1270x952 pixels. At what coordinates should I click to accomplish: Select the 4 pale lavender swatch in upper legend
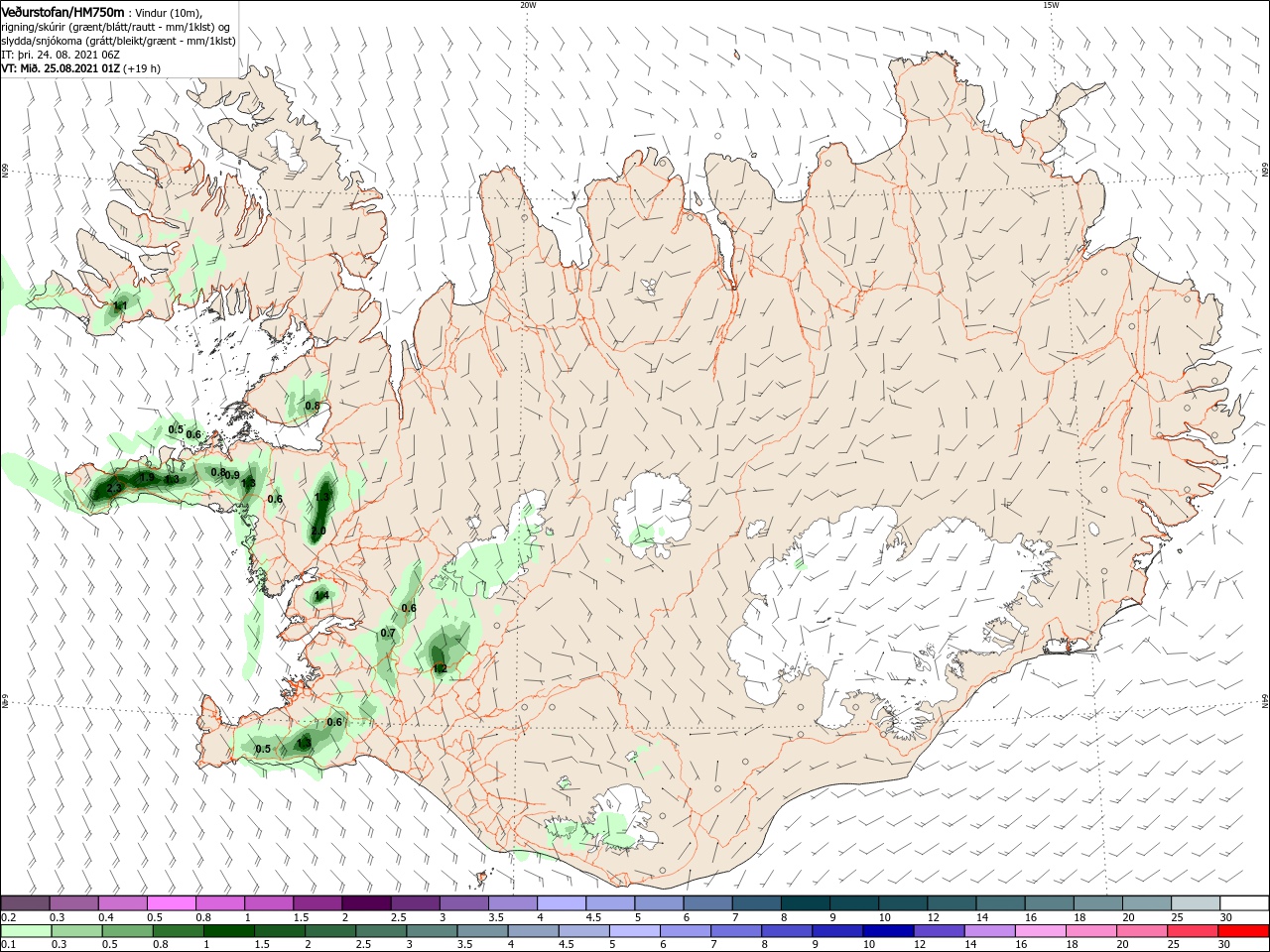click(561, 903)
